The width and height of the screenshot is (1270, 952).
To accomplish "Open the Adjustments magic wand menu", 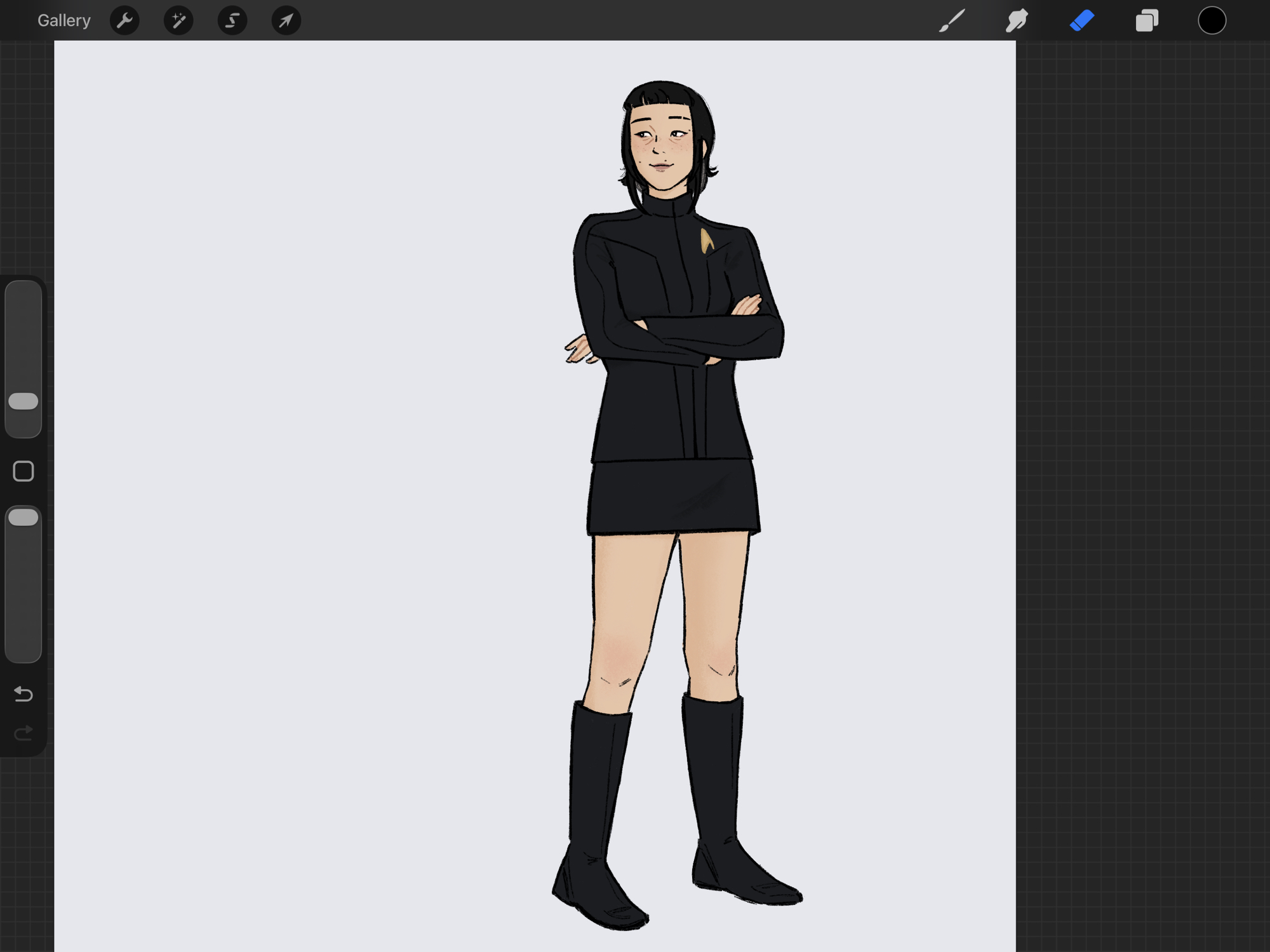I will tap(178, 20).
